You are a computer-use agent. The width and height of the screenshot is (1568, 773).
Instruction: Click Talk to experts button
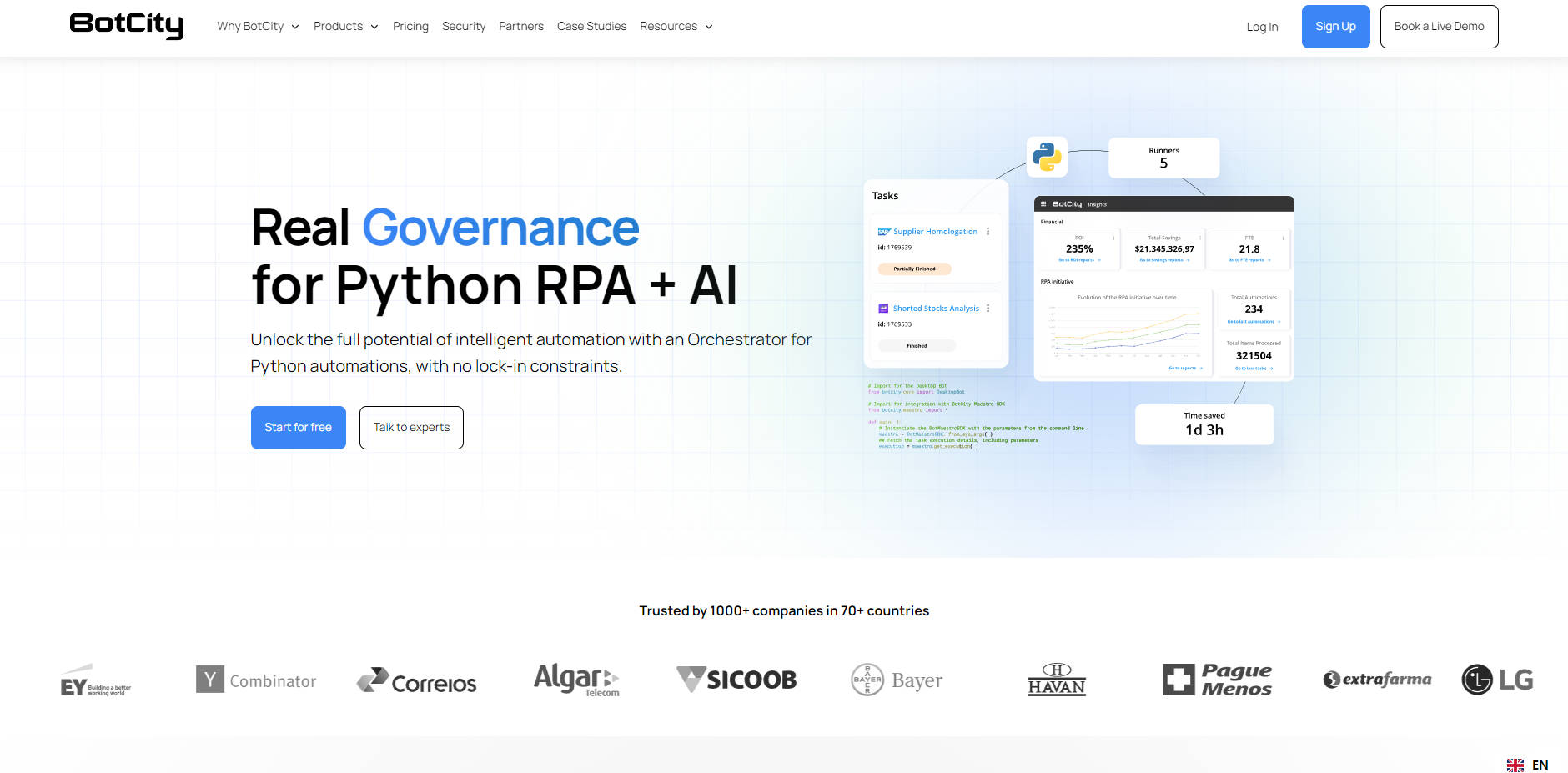click(411, 428)
